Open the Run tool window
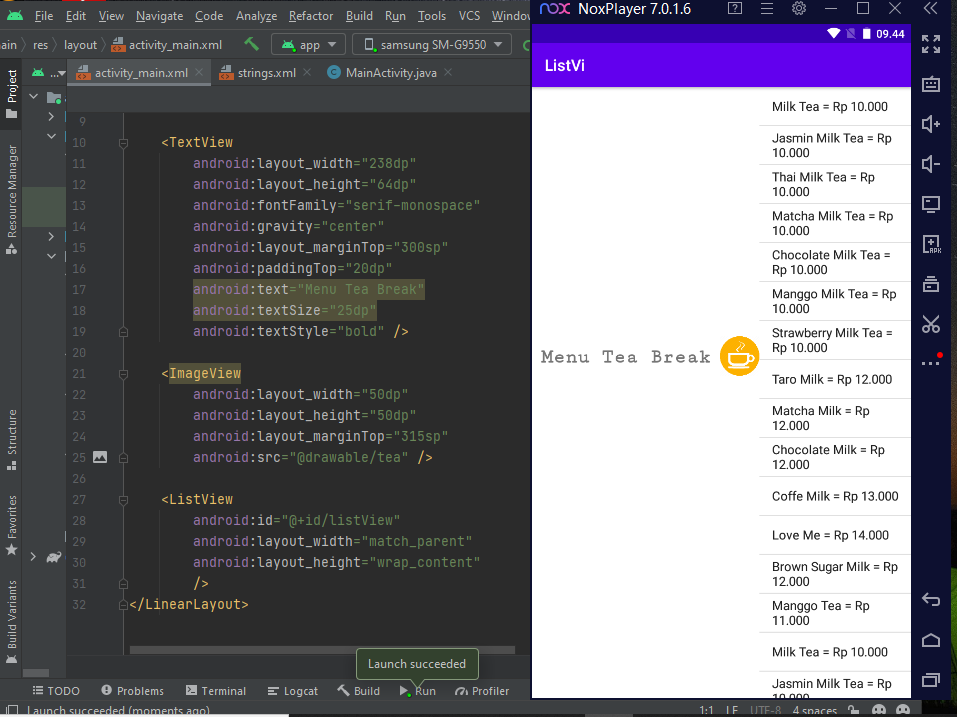Viewport: 957px width, 717px height. tap(417, 691)
